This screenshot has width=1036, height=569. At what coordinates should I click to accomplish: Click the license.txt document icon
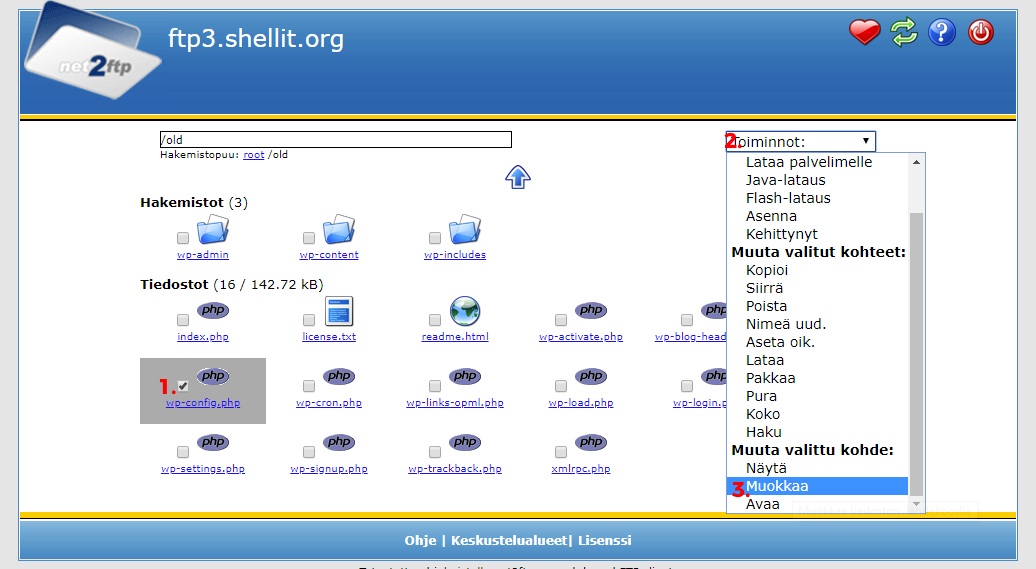339,311
